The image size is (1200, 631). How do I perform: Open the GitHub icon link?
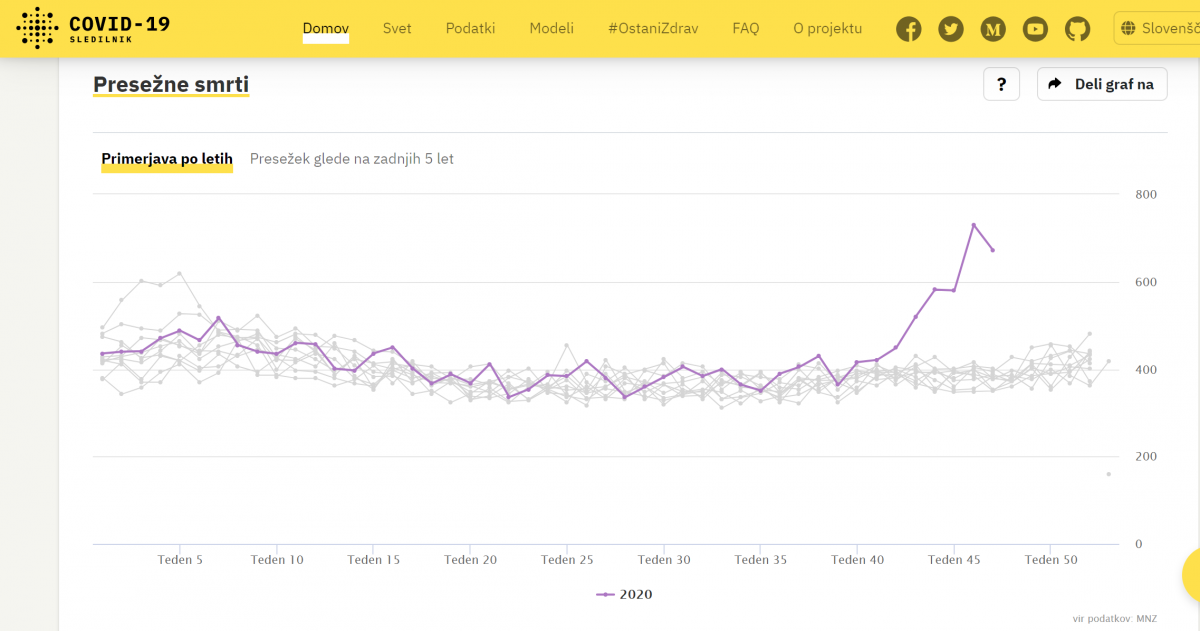click(1077, 29)
